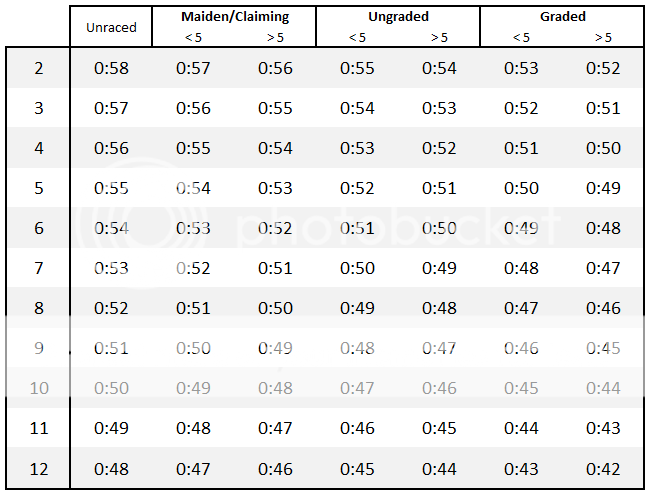Click row label 7
This screenshot has height=494, width=649.
(x=39, y=268)
